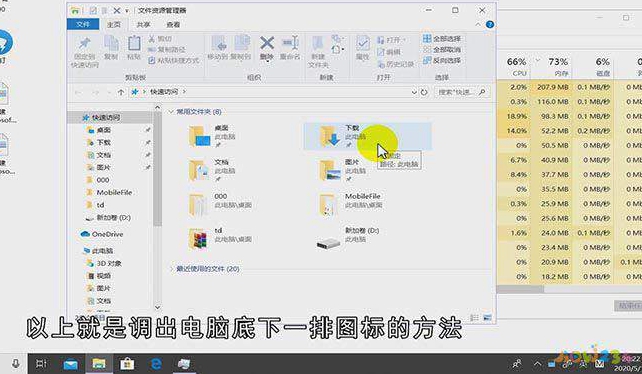Click the 复制 icon in the ribbon
This screenshot has height=374, width=642.
(x=111, y=43)
